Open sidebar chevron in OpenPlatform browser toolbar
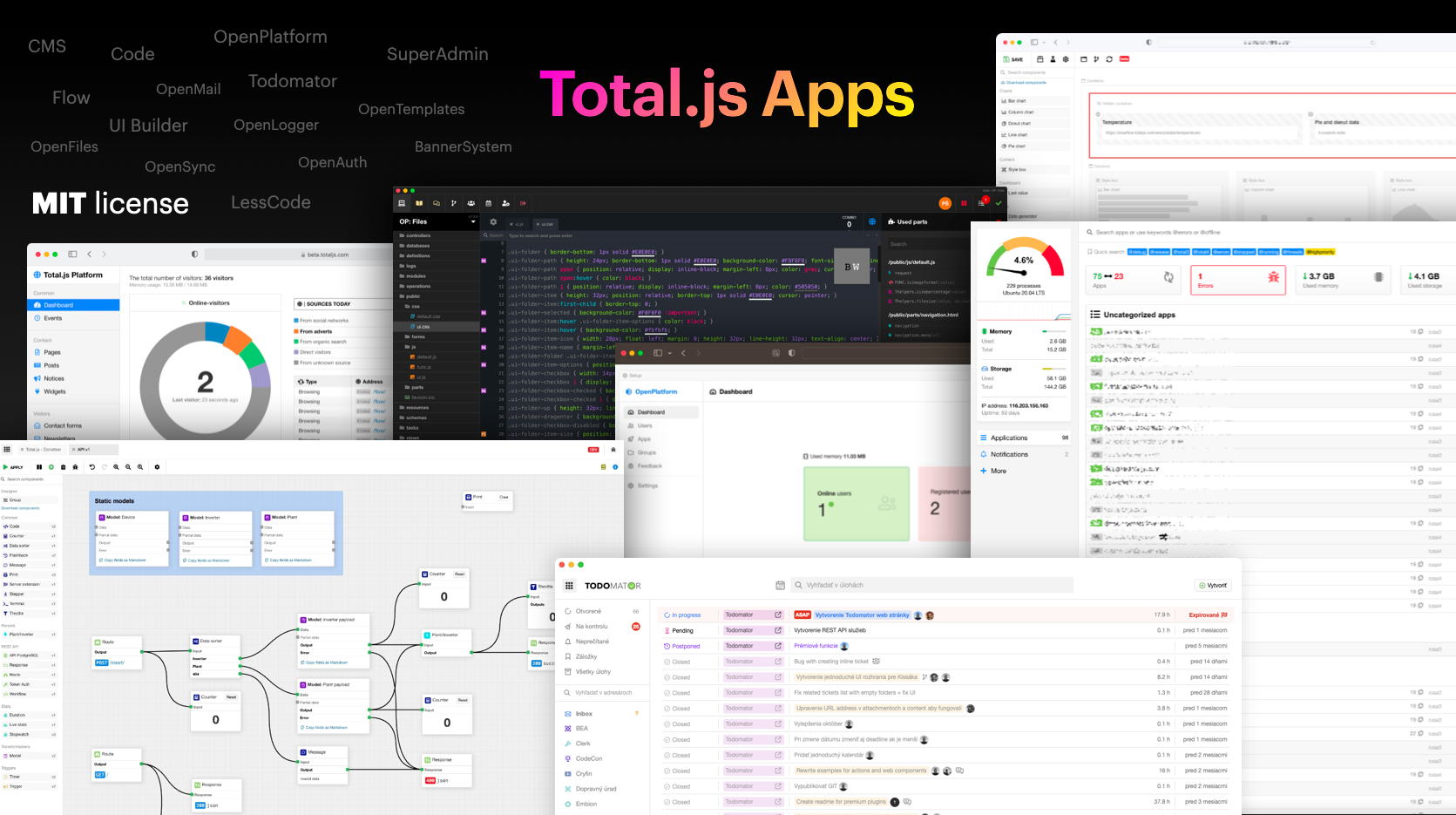The image size is (1456, 815). [x=670, y=353]
